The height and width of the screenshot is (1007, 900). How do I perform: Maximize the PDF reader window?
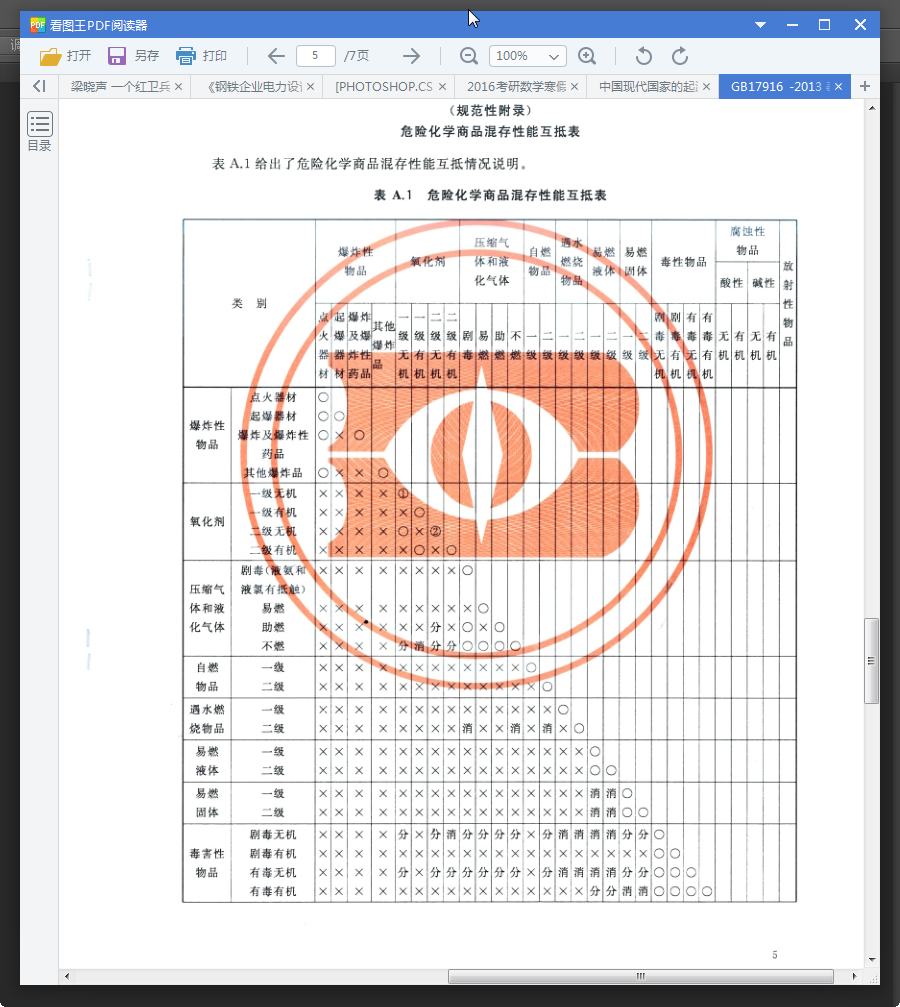pos(825,25)
